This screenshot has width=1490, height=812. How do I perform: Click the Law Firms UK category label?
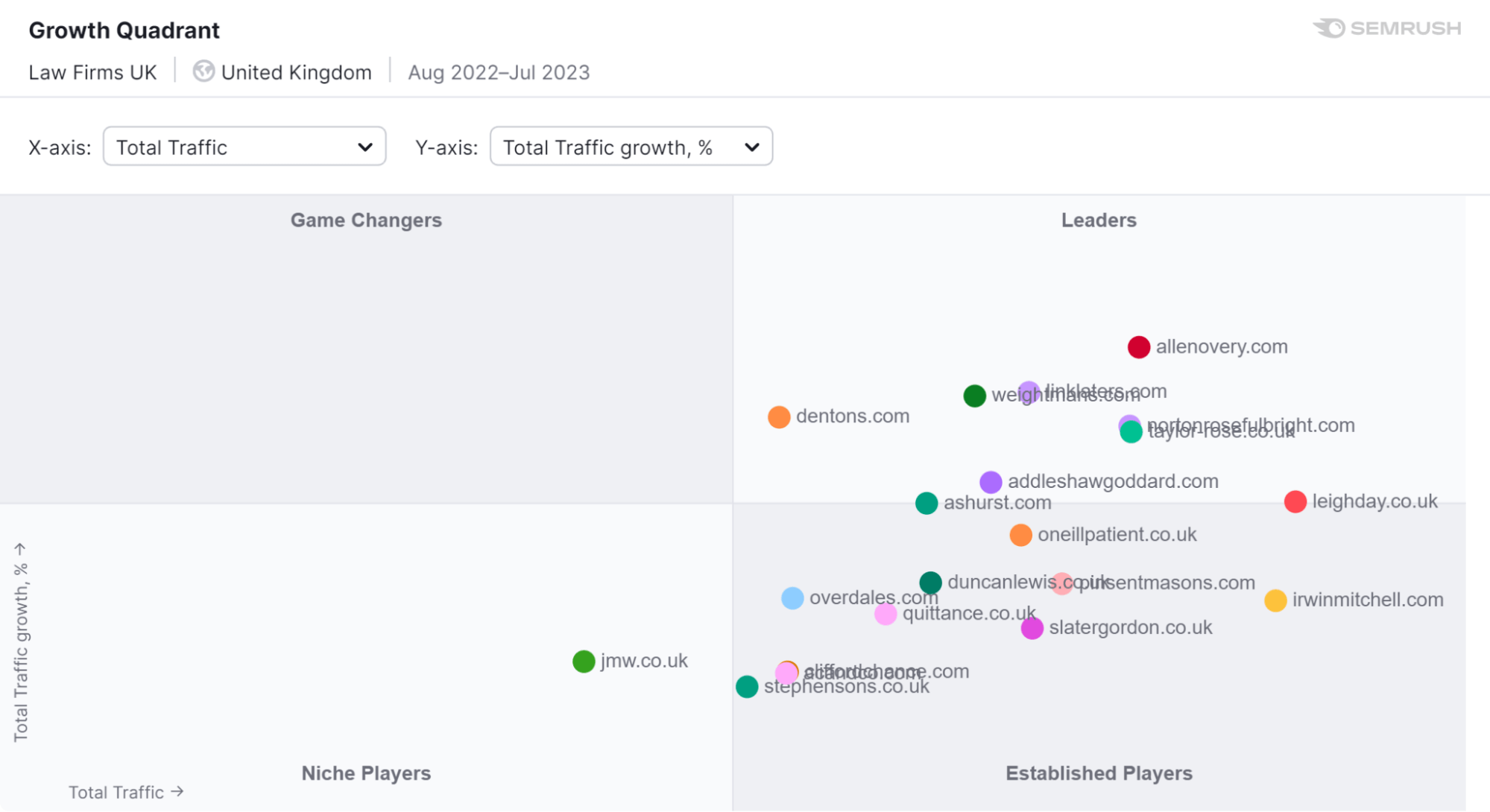click(x=93, y=70)
